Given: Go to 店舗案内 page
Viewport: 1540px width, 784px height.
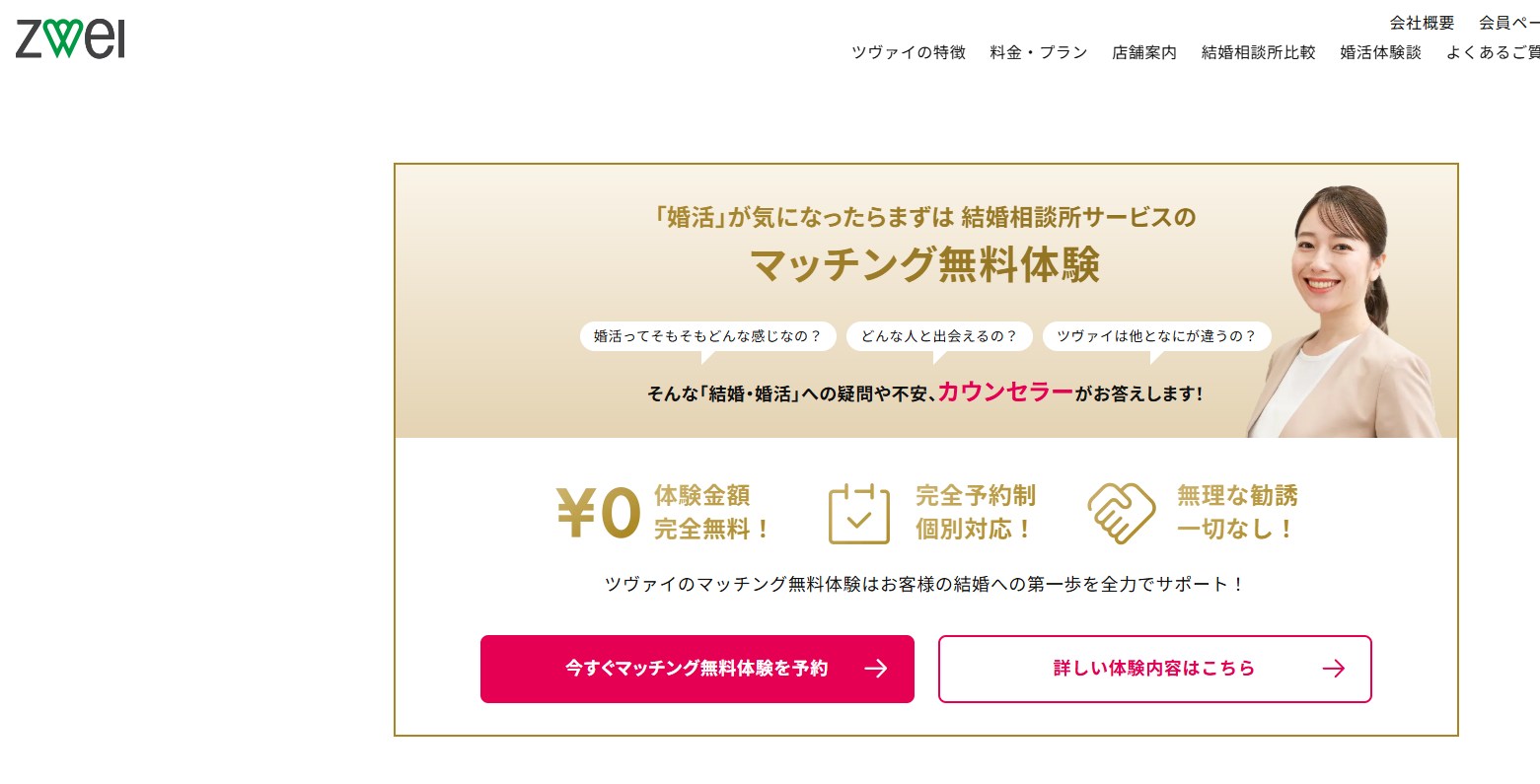Looking at the screenshot, I should 1143,52.
